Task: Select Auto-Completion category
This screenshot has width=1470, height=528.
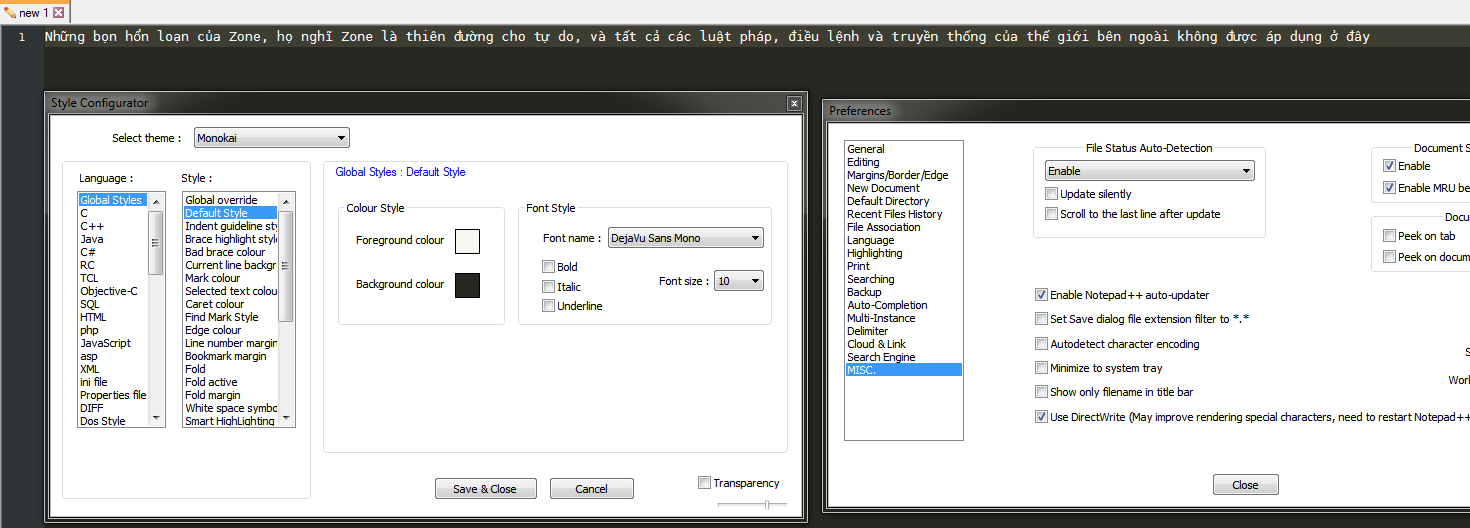Action: pos(887,305)
